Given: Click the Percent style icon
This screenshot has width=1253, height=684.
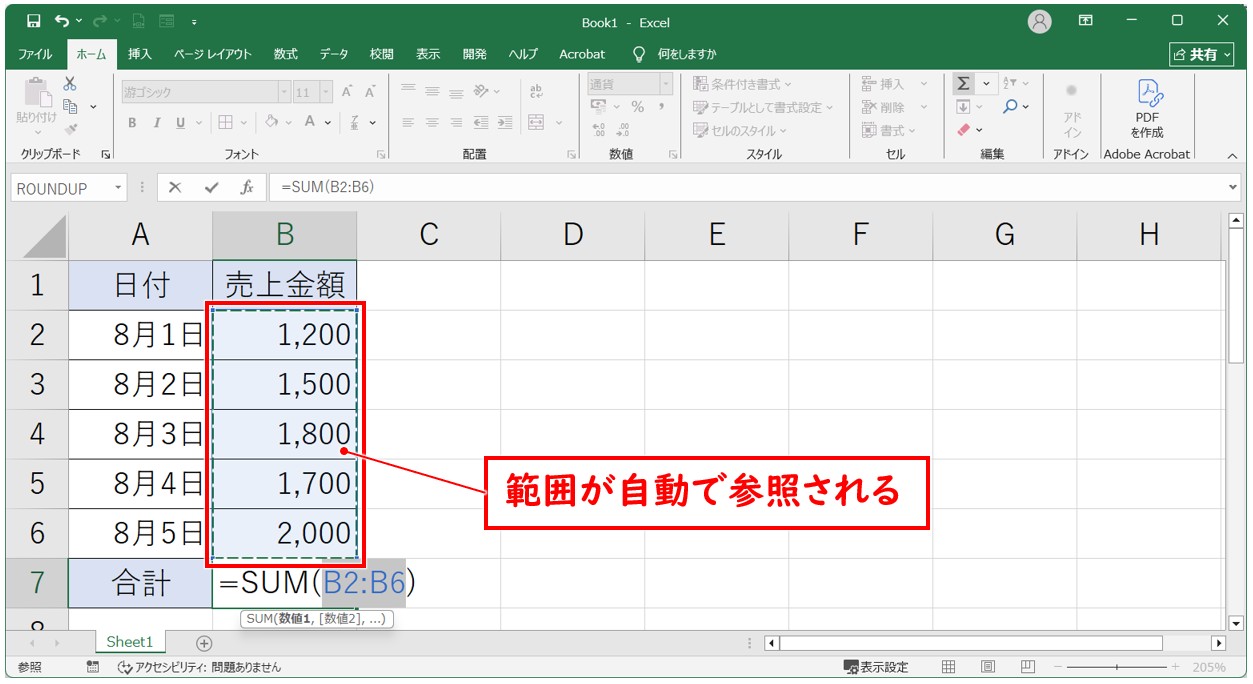Looking at the screenshot, I should pyautogui.click(x=638, y=107).
